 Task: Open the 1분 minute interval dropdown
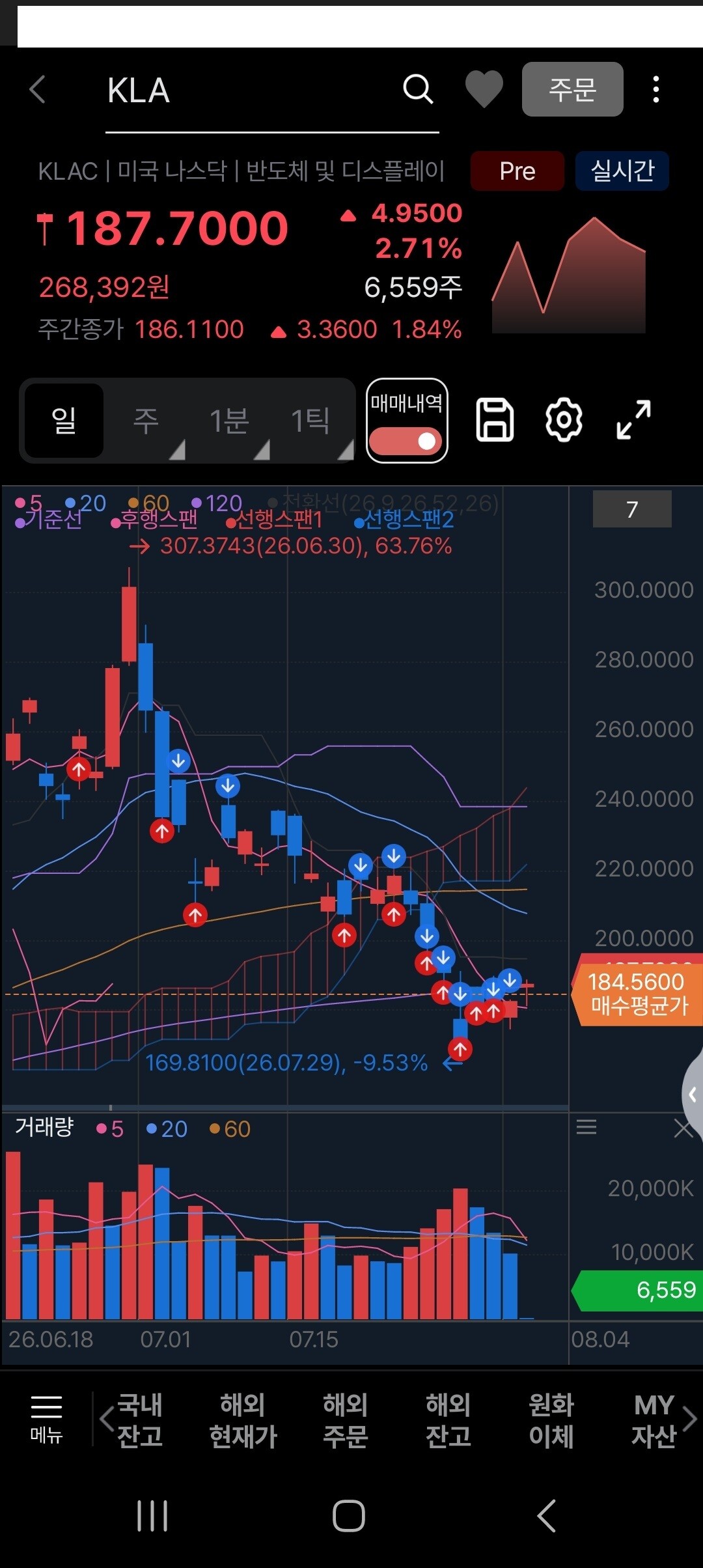229,421
